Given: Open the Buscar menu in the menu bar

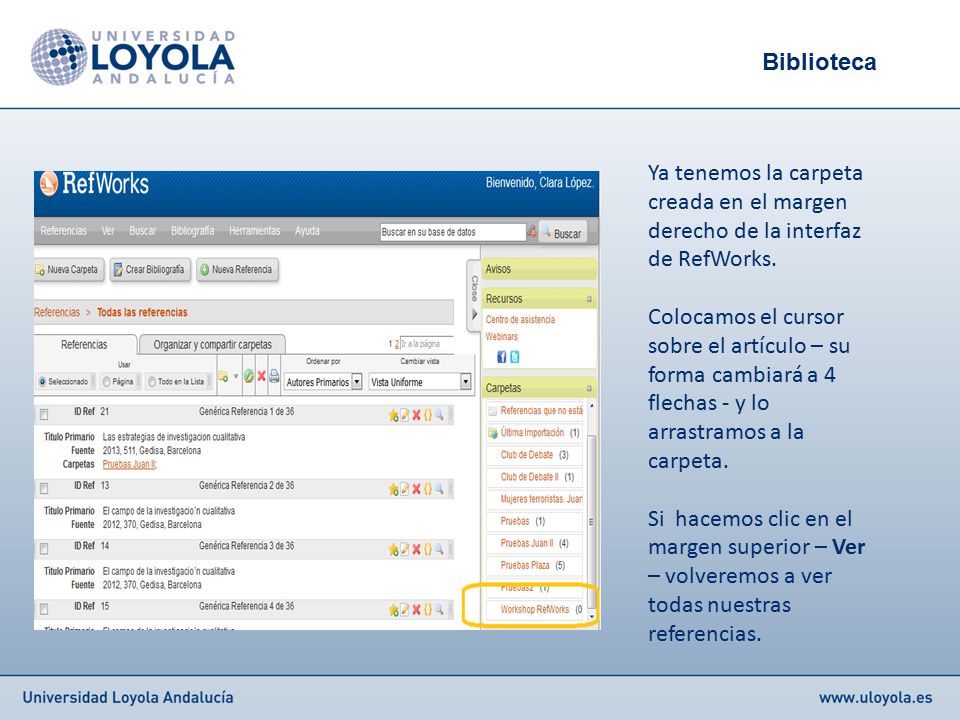Looking at the screenshot, I should point(143,231).
